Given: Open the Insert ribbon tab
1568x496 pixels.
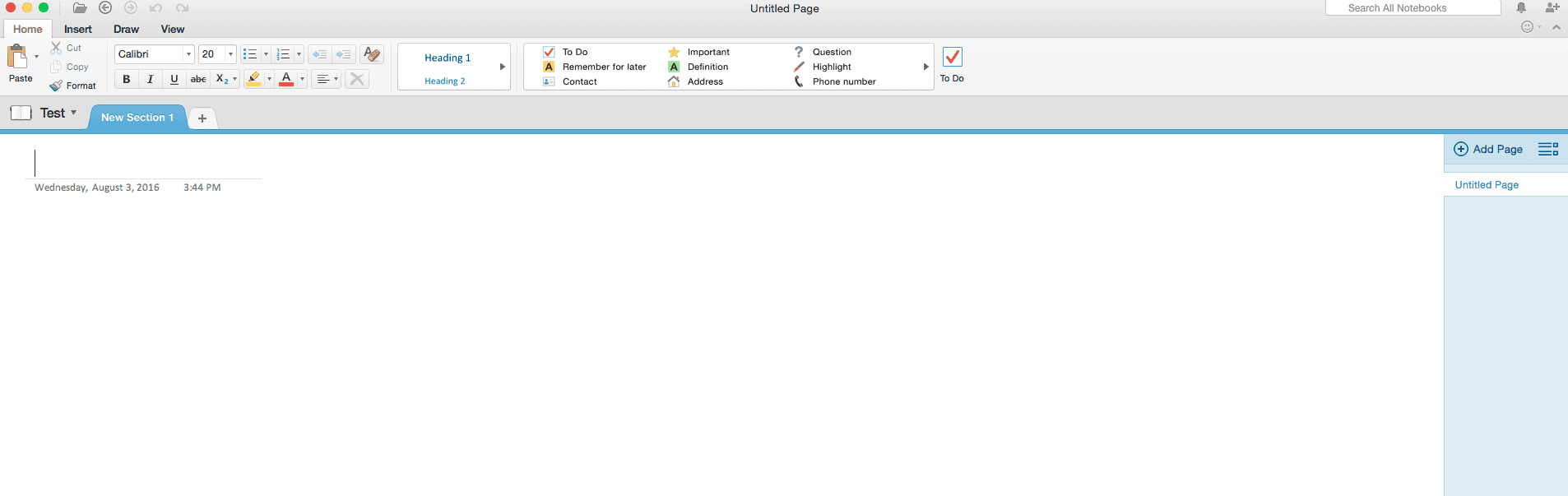Looking at the screenshot, I should click(x=78, y=29).
